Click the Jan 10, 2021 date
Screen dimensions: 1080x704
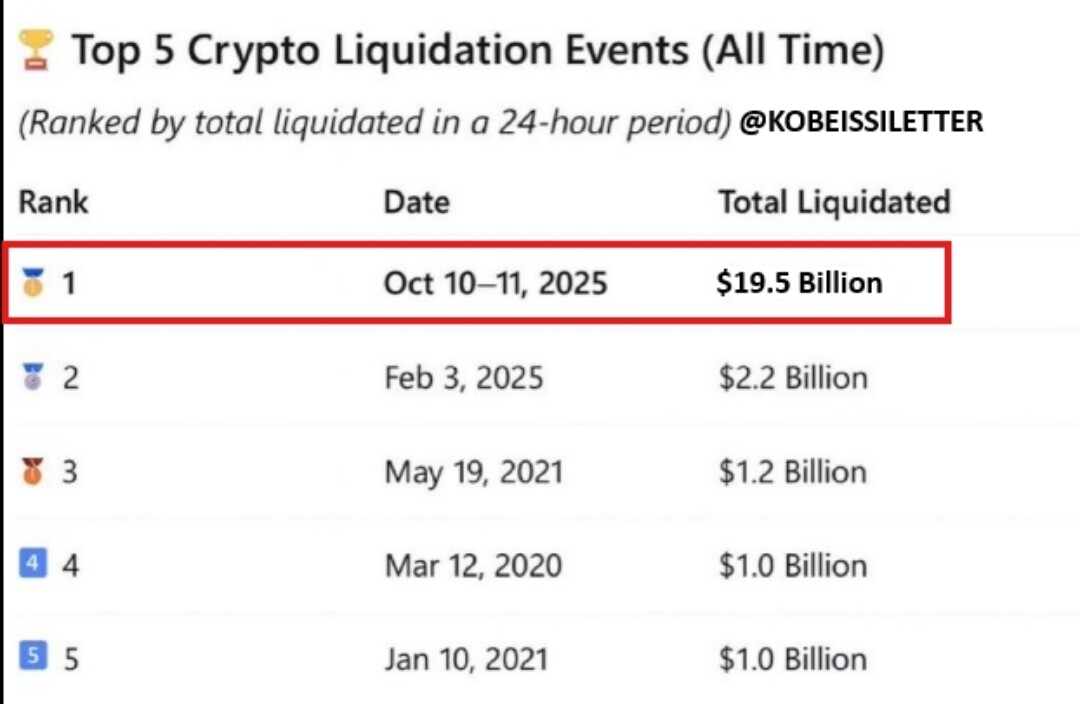point(466,659)
